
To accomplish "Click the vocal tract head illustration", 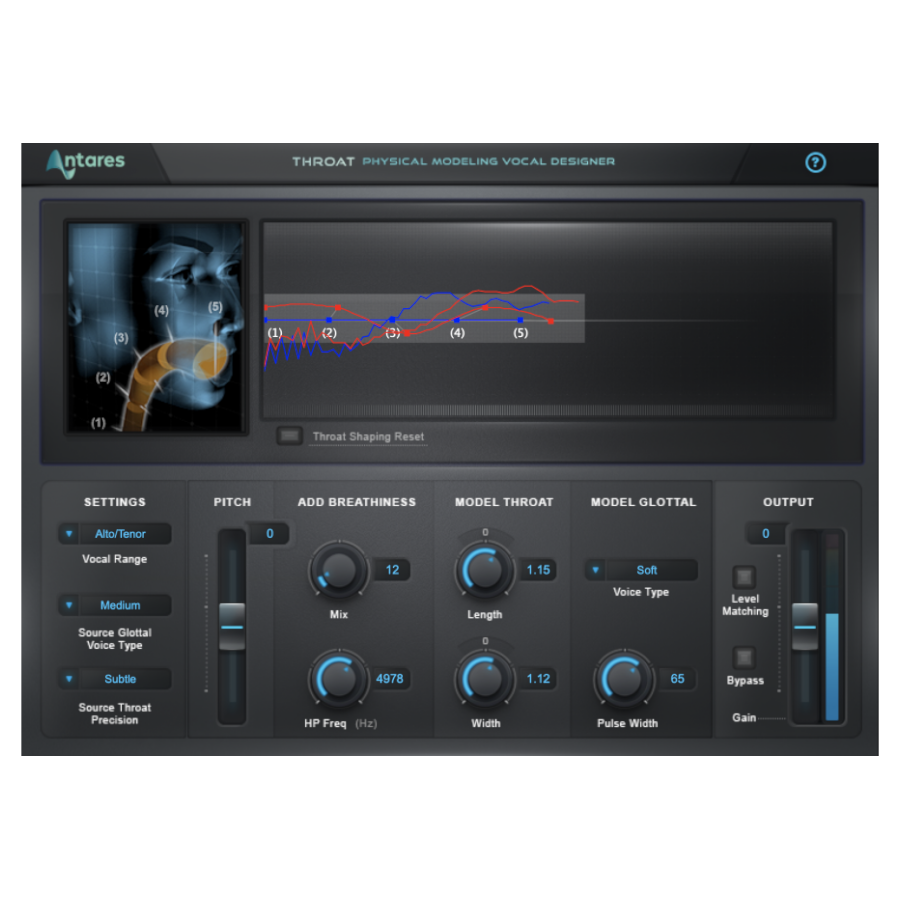I will coord(156,327).
